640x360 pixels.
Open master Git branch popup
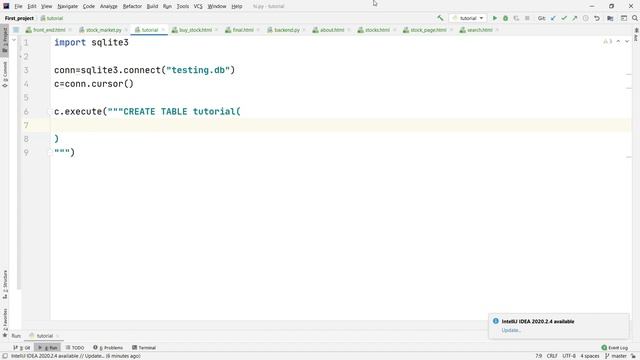616,356
